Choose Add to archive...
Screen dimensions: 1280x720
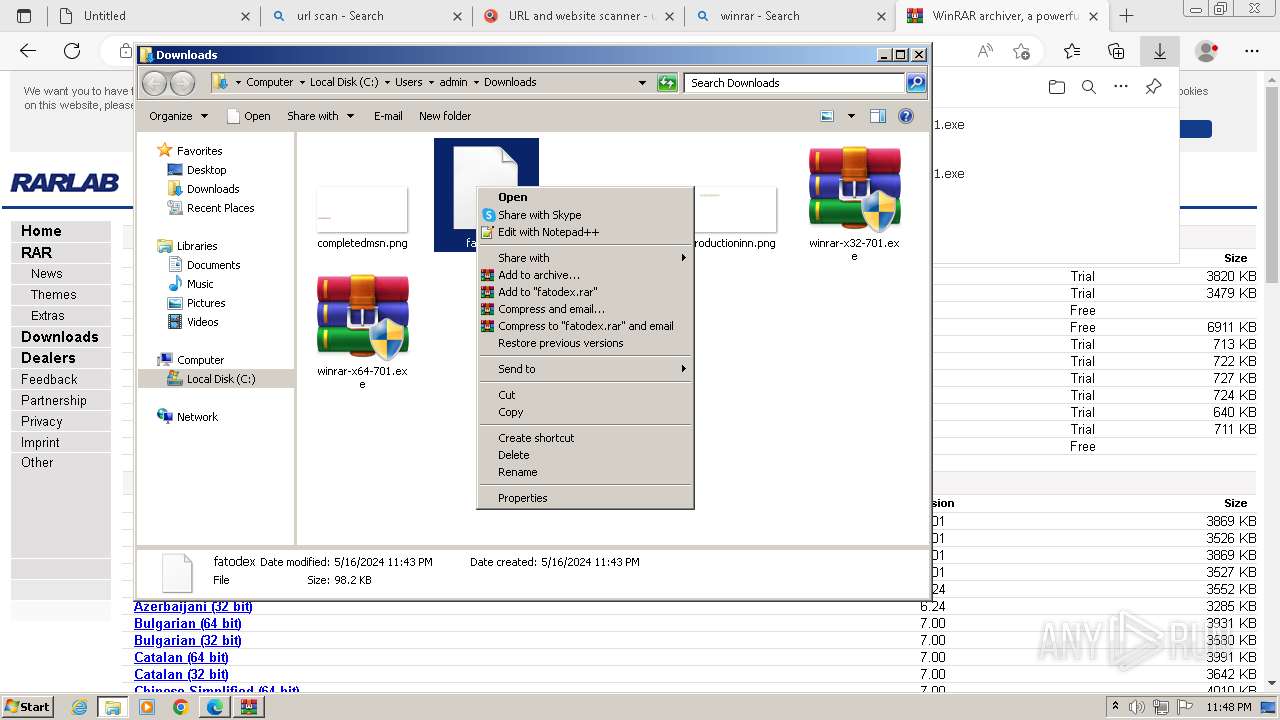tap(585, 275)
